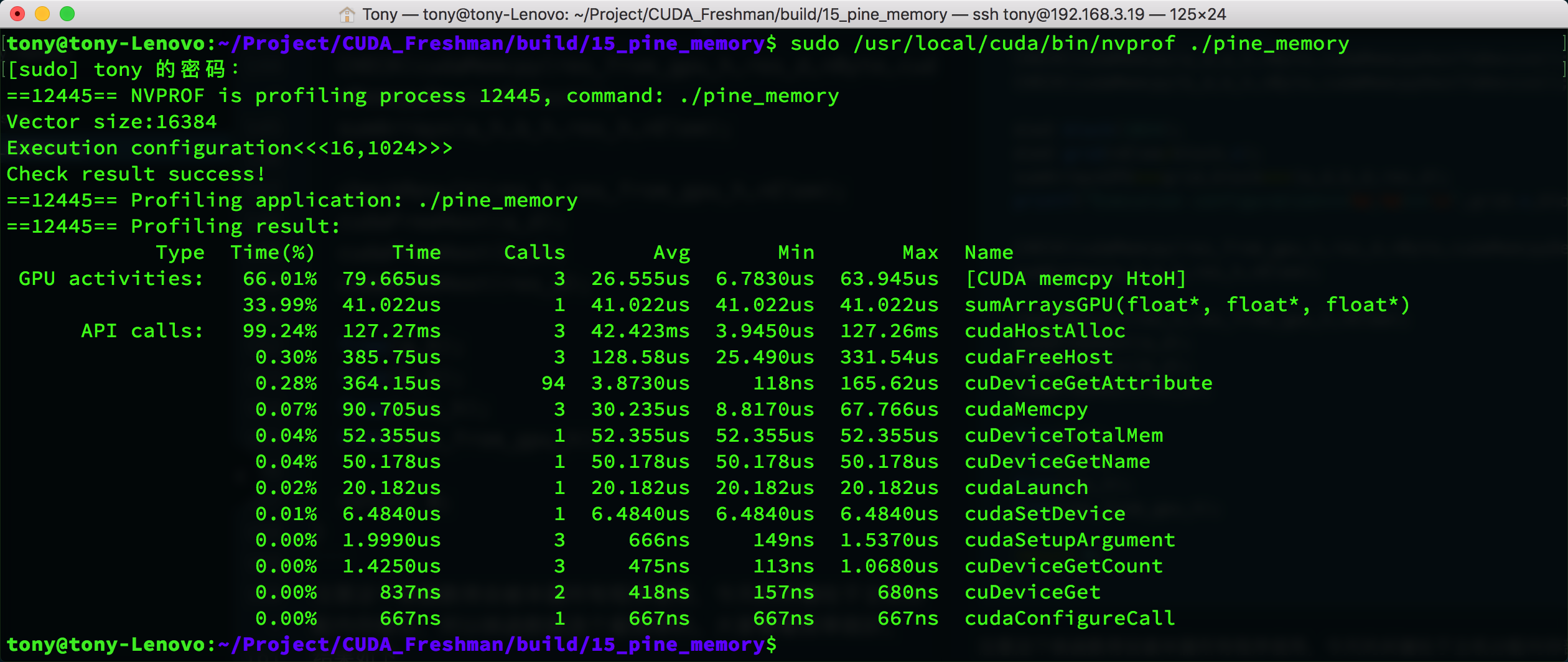Image resolution: width=1568 pixels, height=662 pixels.
Task: Click the '[CUDA memcpy HtoH]' entry
Action: click(x=1075, y=279)
